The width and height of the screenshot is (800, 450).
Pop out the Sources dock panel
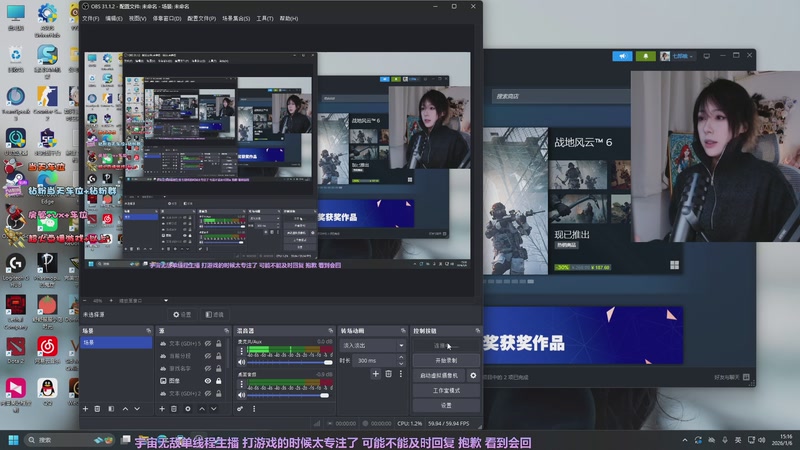(x=227, y=331)
